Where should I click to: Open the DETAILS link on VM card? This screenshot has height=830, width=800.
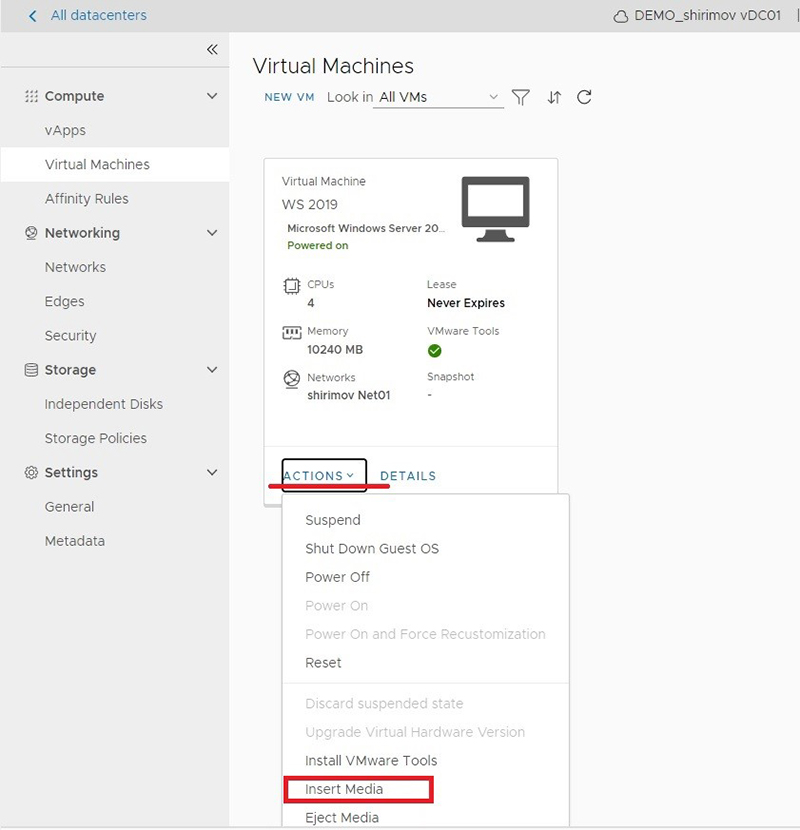[x=408, y=476]
